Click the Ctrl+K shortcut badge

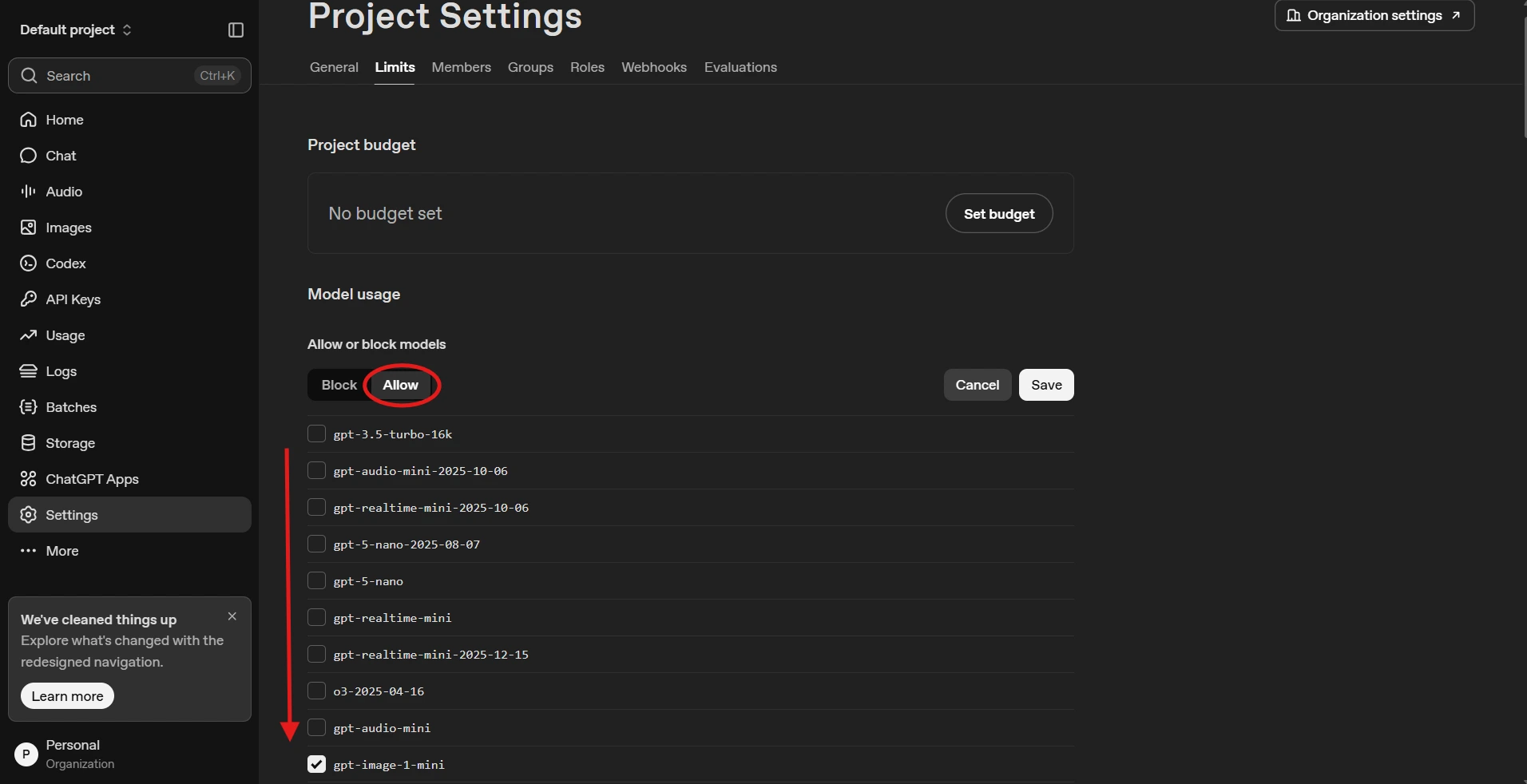pos(217,76)
